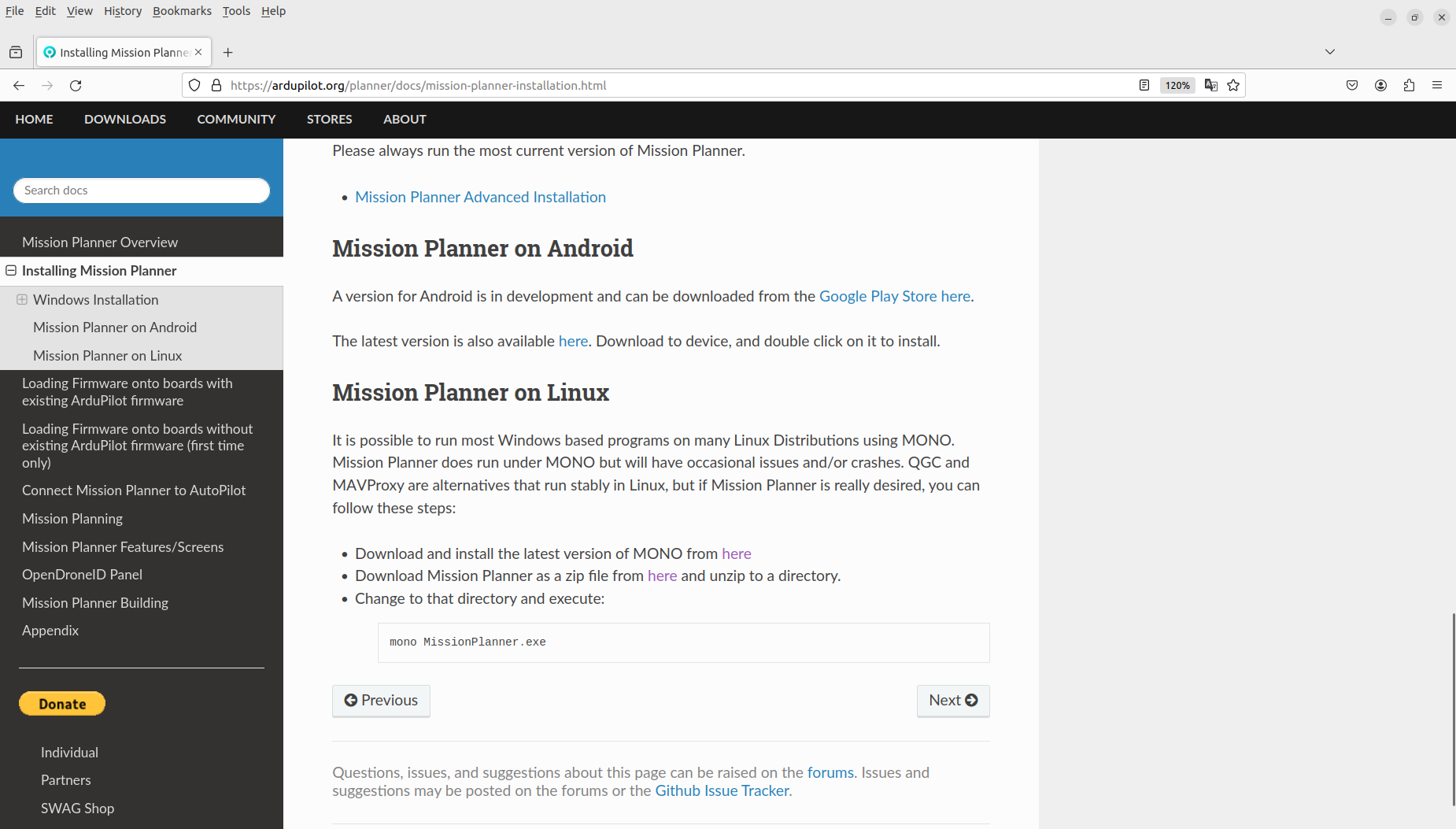Open Appendix sidebar item
Screen dimensions: 1456x829
[x=50, y=631]
